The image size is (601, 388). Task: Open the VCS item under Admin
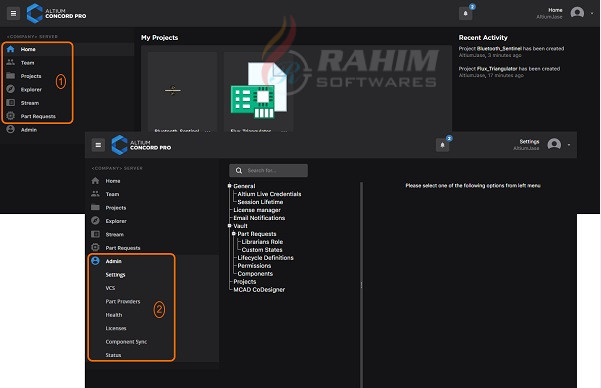tap(110, 288)
